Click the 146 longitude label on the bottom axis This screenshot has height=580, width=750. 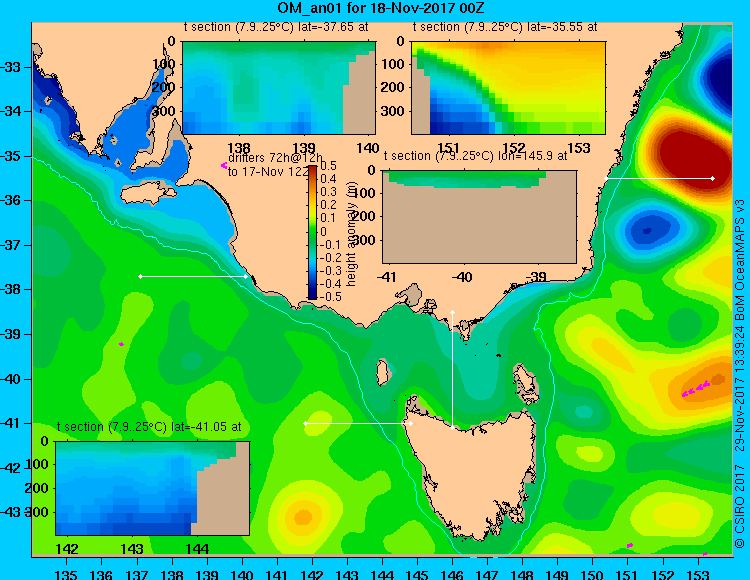coord(452,574)
